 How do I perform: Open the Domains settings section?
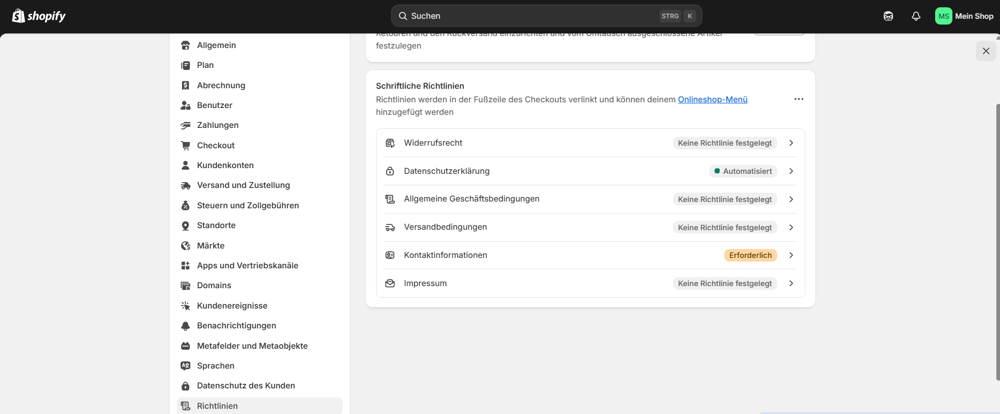click(x=213, y=285)
